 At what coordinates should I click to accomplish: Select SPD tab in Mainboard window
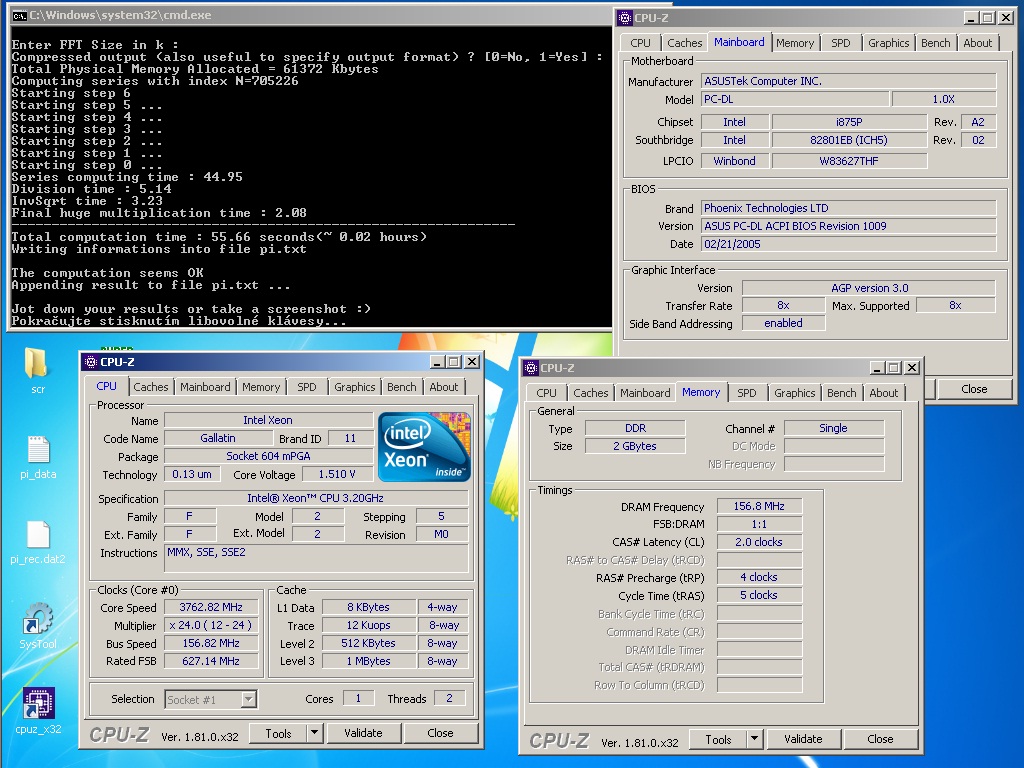[840, 43]
